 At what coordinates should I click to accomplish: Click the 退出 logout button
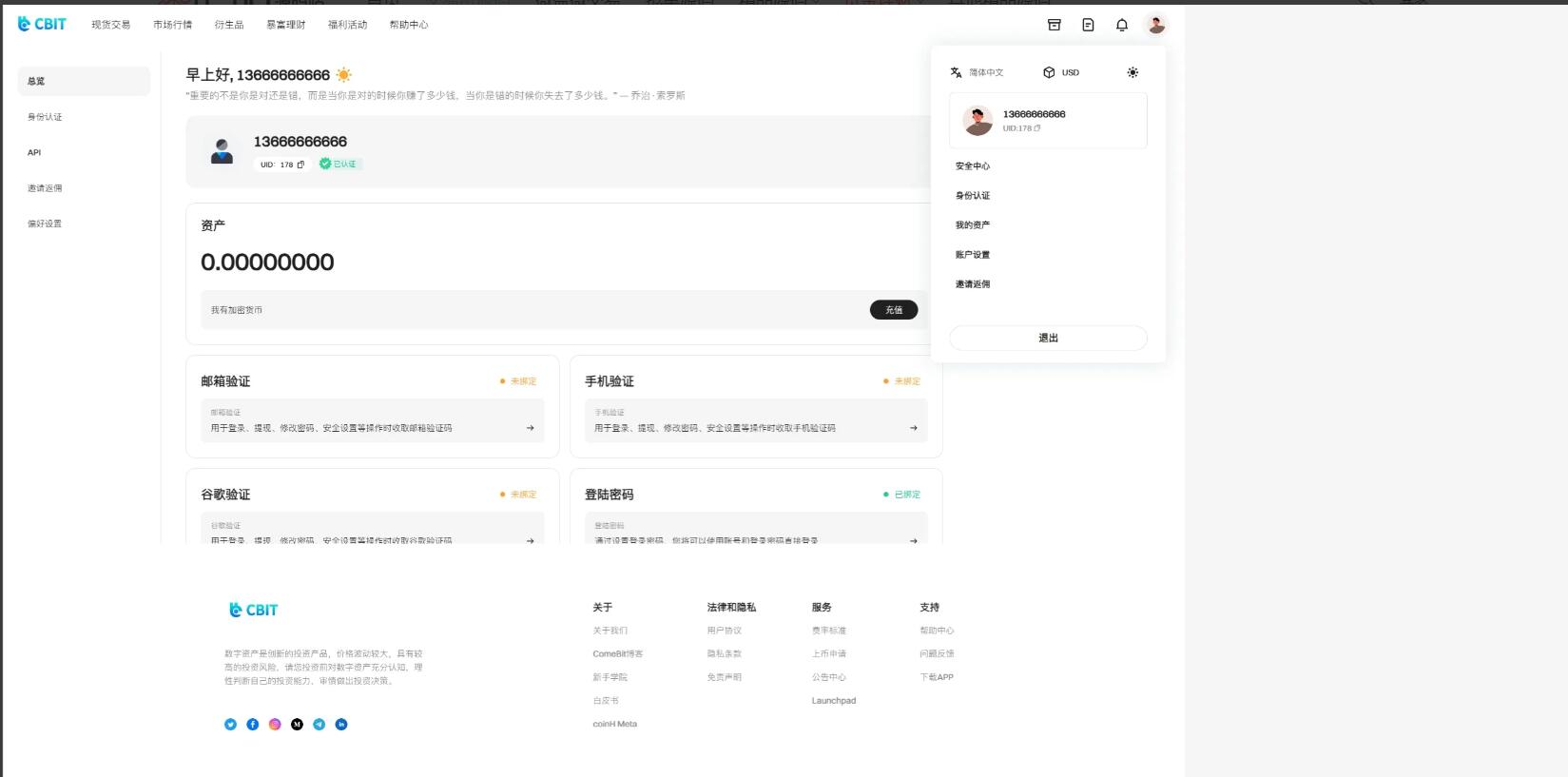[1048, 338]
